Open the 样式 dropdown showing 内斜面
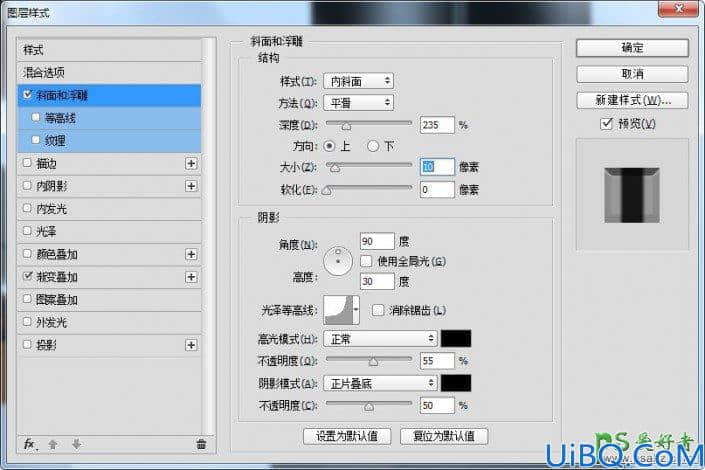Viewport: 705px width, 470px height. [358, 81]
